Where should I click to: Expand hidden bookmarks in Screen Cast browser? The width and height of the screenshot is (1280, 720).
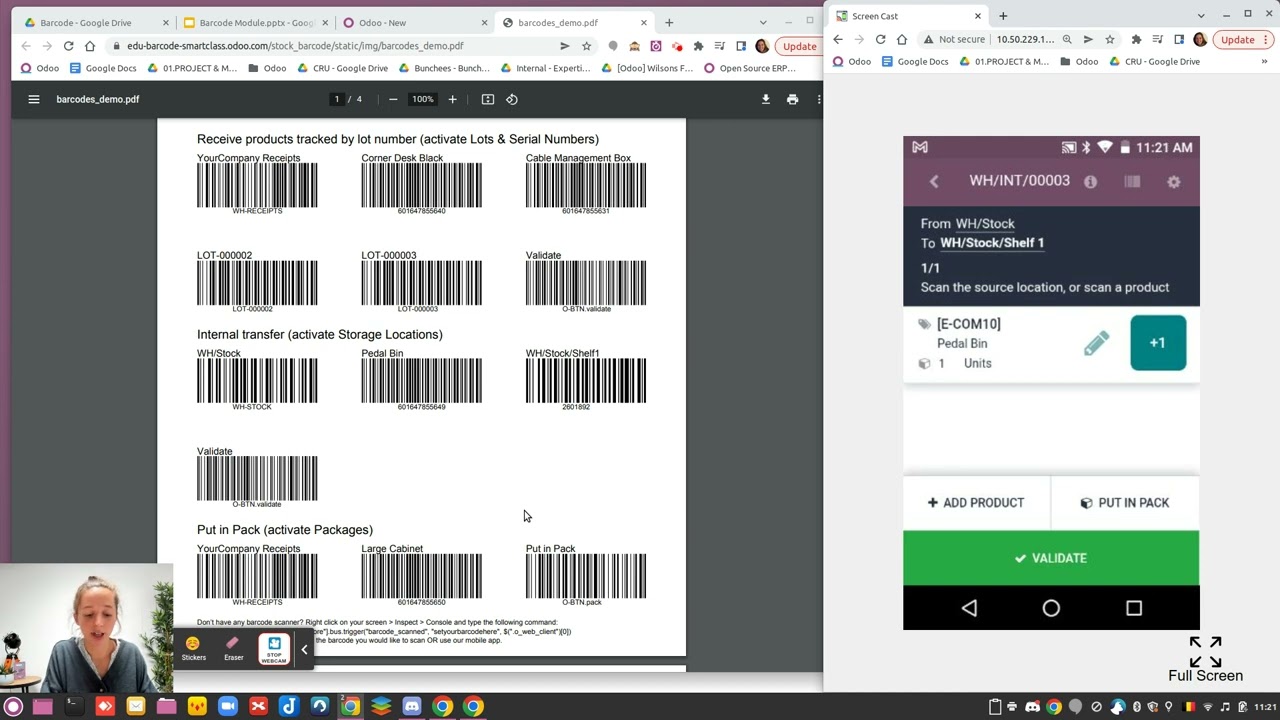tap(1264, 62)
